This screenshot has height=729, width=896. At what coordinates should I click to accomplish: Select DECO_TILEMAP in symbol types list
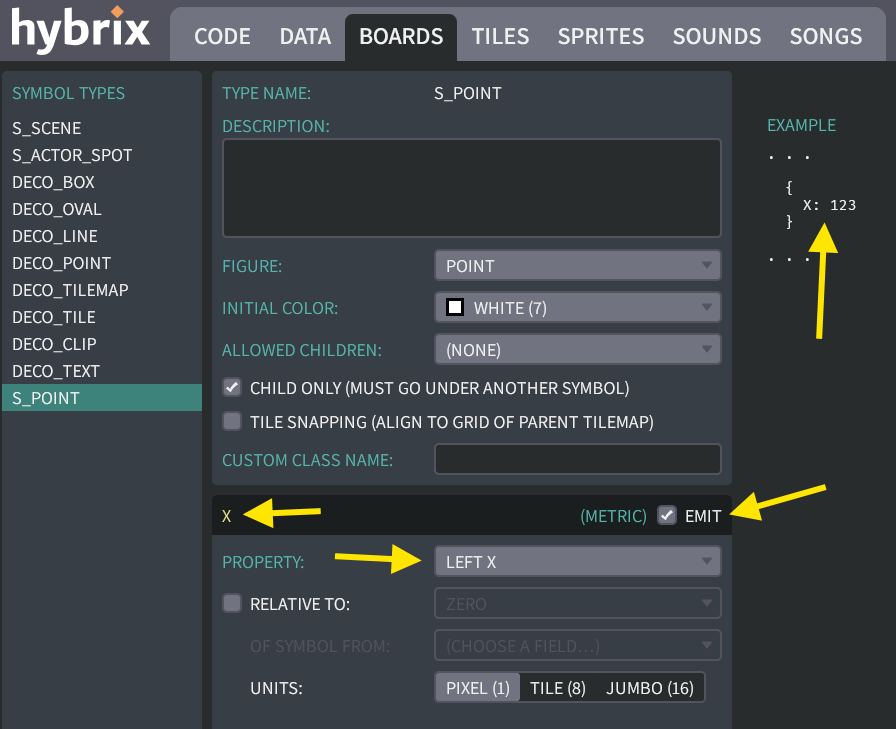70,290
